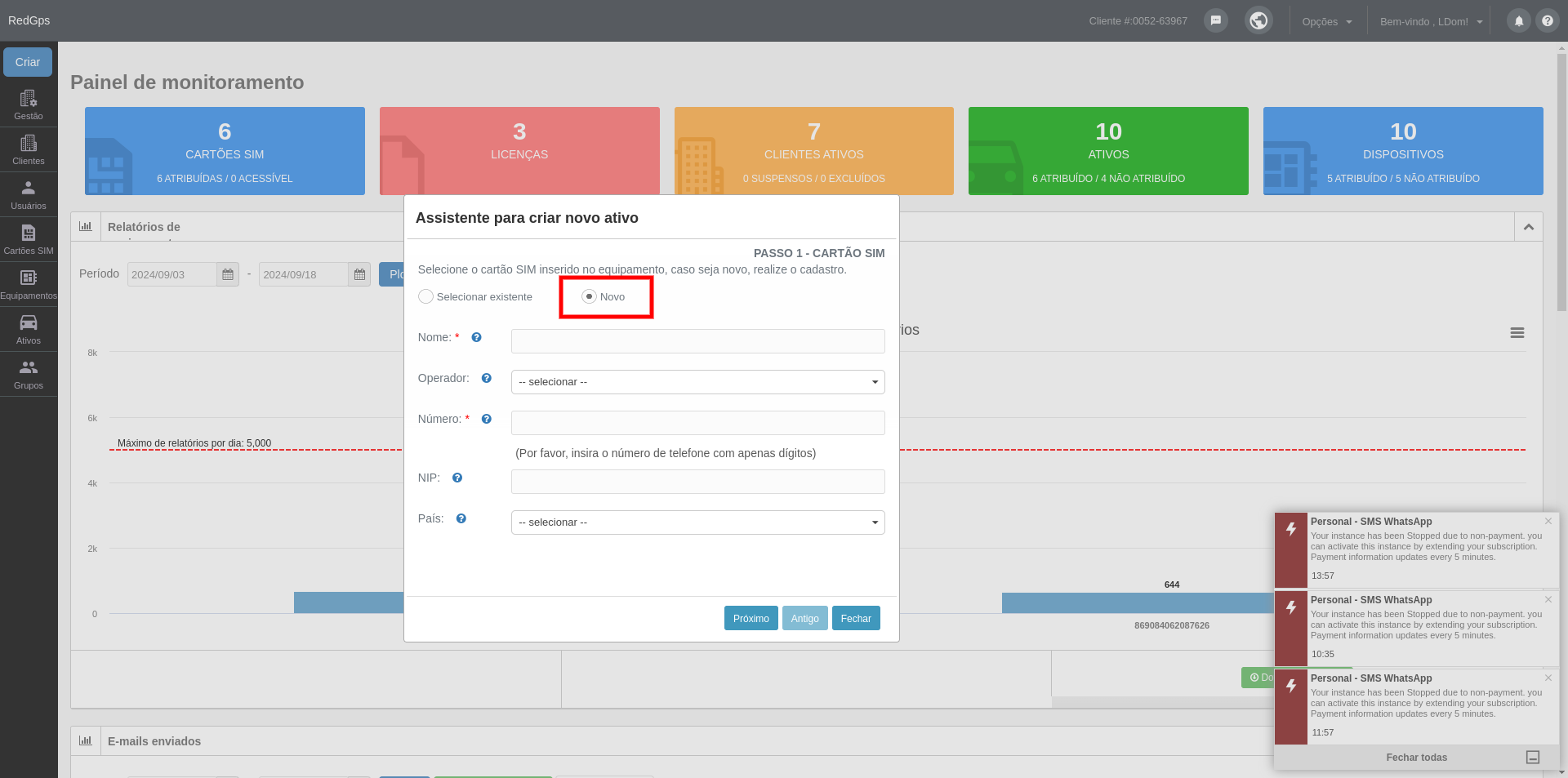This screenshot has height=778, width=1568.
Task: Close the 11:57 WhatsApp notification
Action: (1548, 678)
